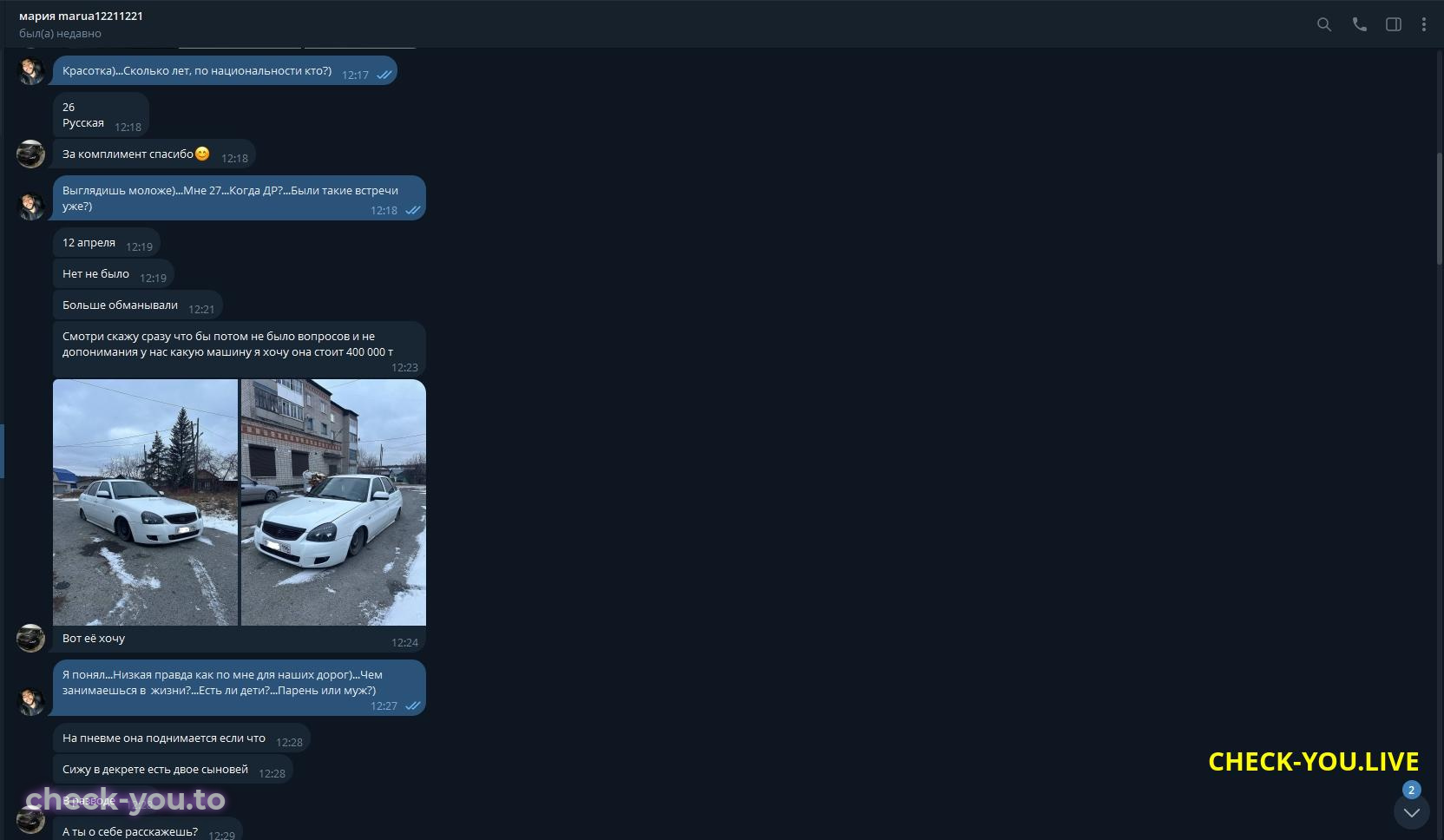Click avatar next to 'Вот её хочу'

(31, 638)
